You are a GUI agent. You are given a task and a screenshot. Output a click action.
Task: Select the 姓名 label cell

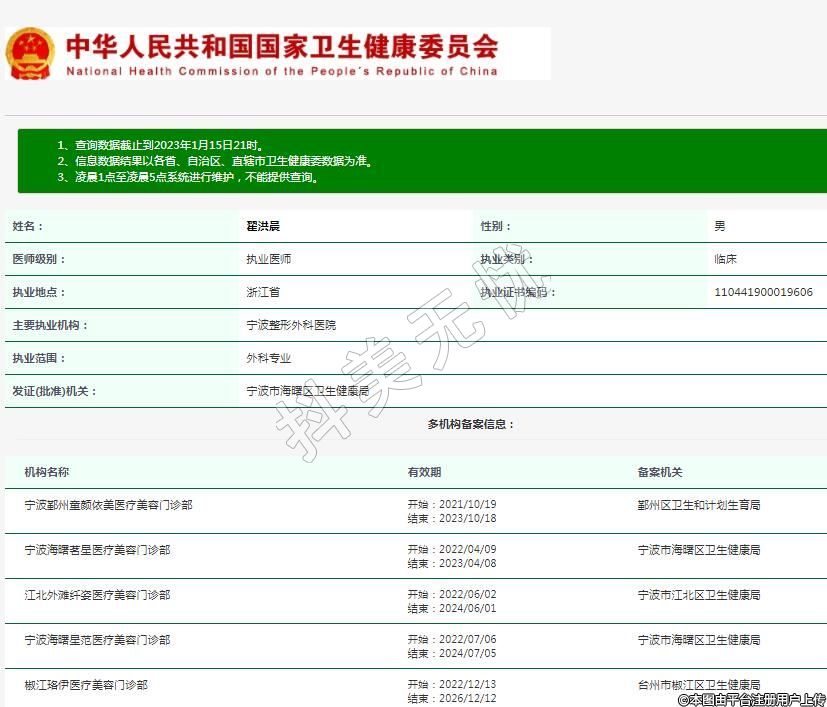click(x=28, y=227)
